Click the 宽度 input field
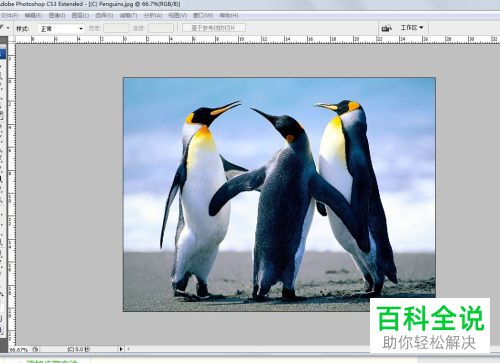The image size is (500, 363). point(116,28)
